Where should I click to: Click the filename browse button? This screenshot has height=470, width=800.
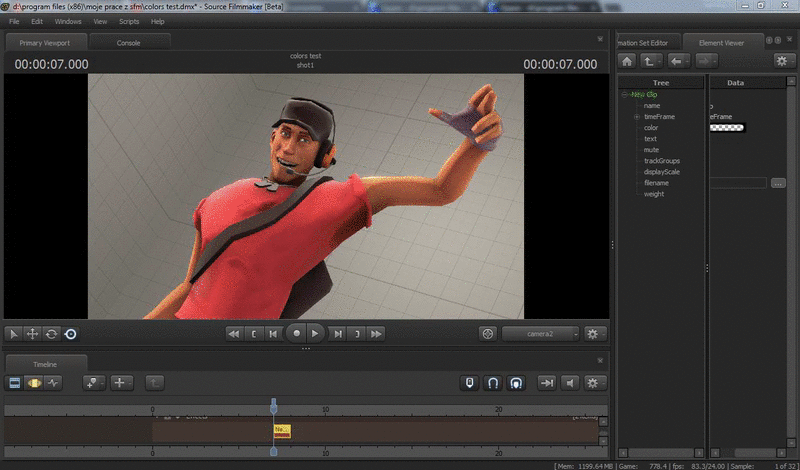point(778,183)
